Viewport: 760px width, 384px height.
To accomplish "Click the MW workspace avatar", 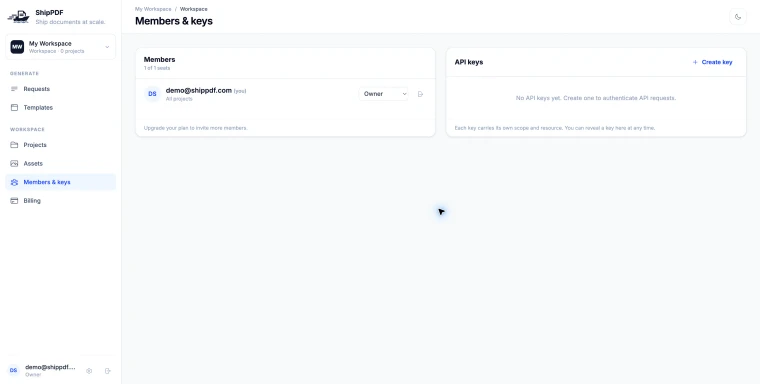I will (x=17, y=47).
